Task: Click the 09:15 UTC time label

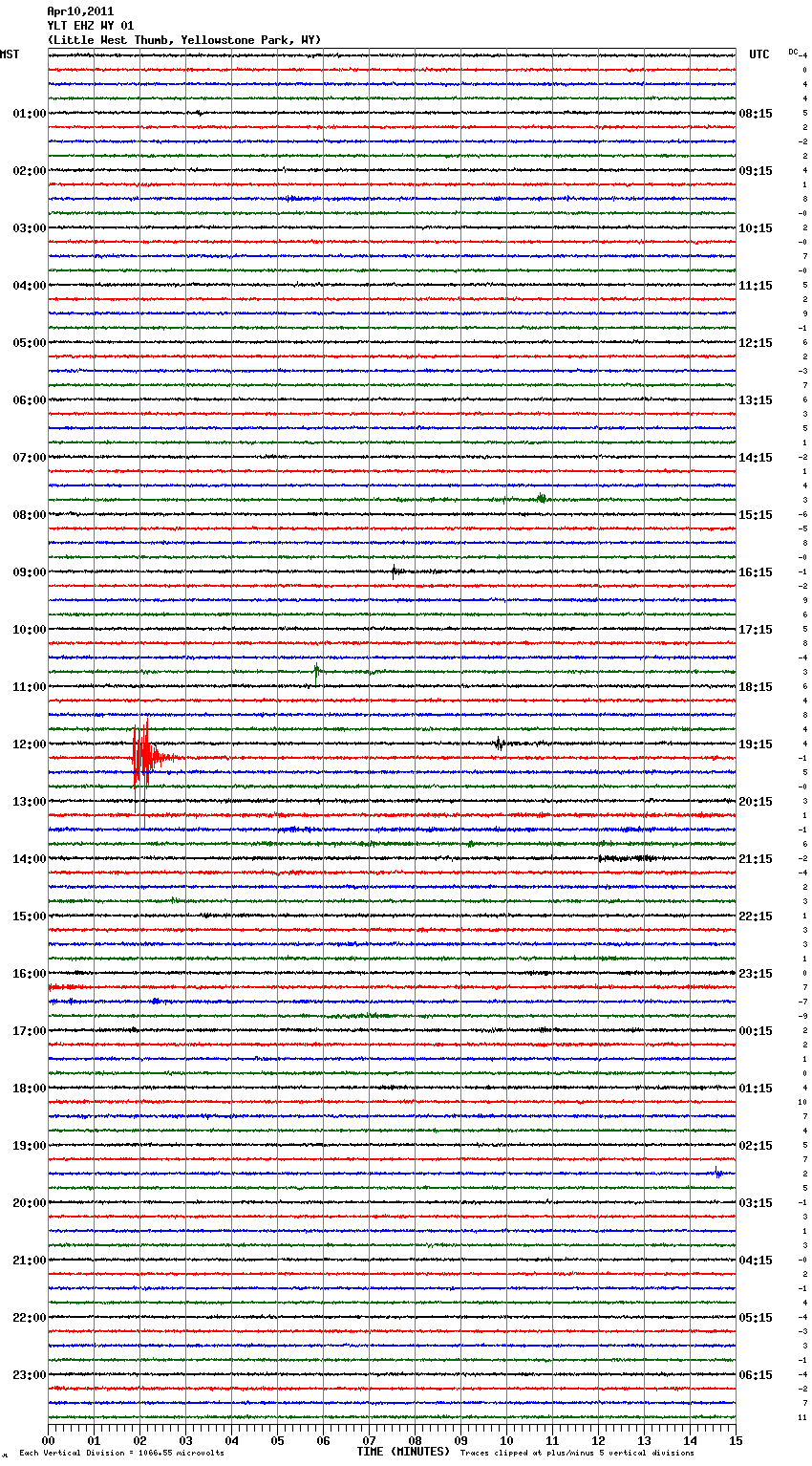Action: (x=756, y=171)
